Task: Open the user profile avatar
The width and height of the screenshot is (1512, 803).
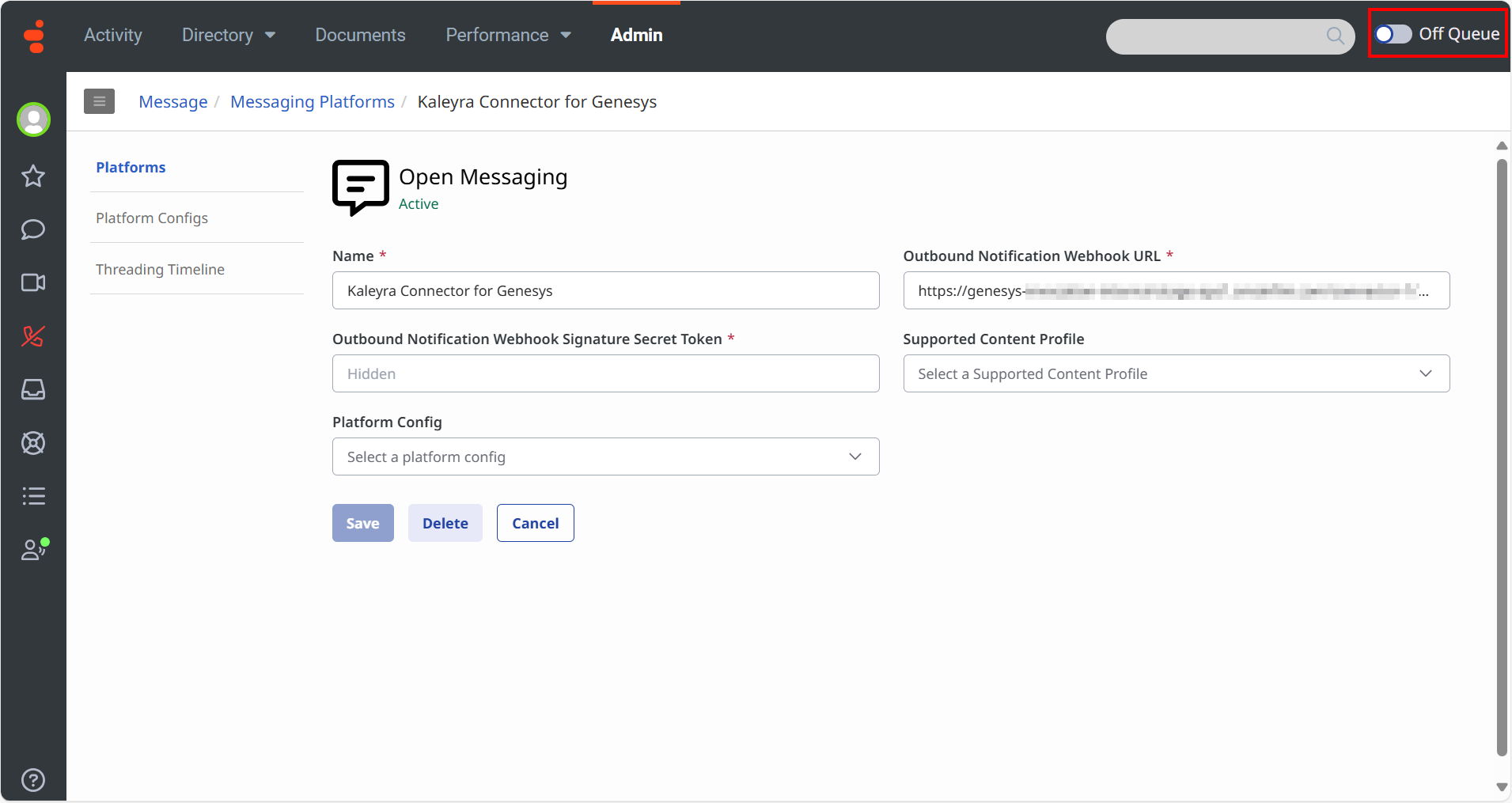Action: click(33, 119)
